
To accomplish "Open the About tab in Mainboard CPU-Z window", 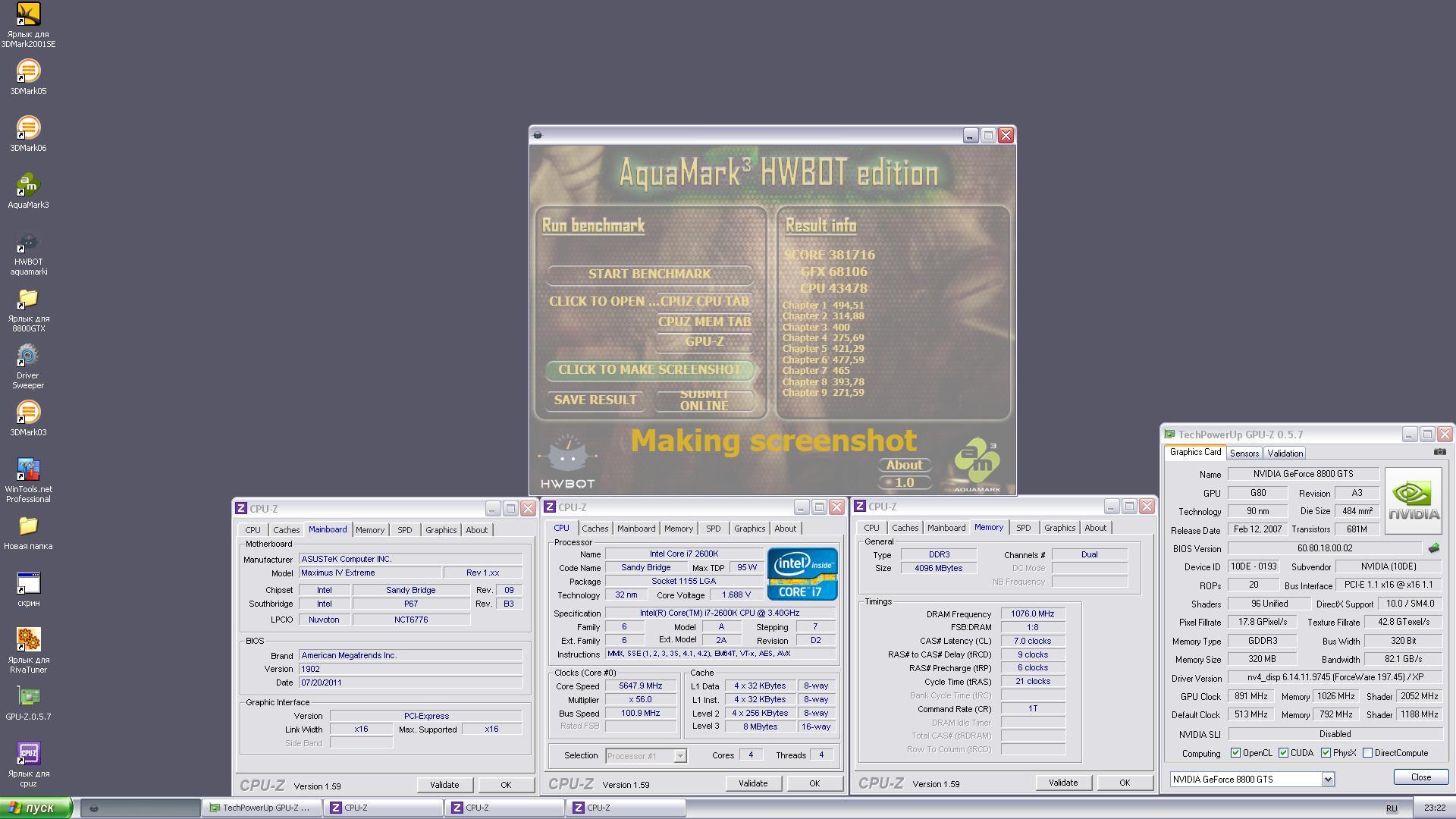I will point(476,530).
